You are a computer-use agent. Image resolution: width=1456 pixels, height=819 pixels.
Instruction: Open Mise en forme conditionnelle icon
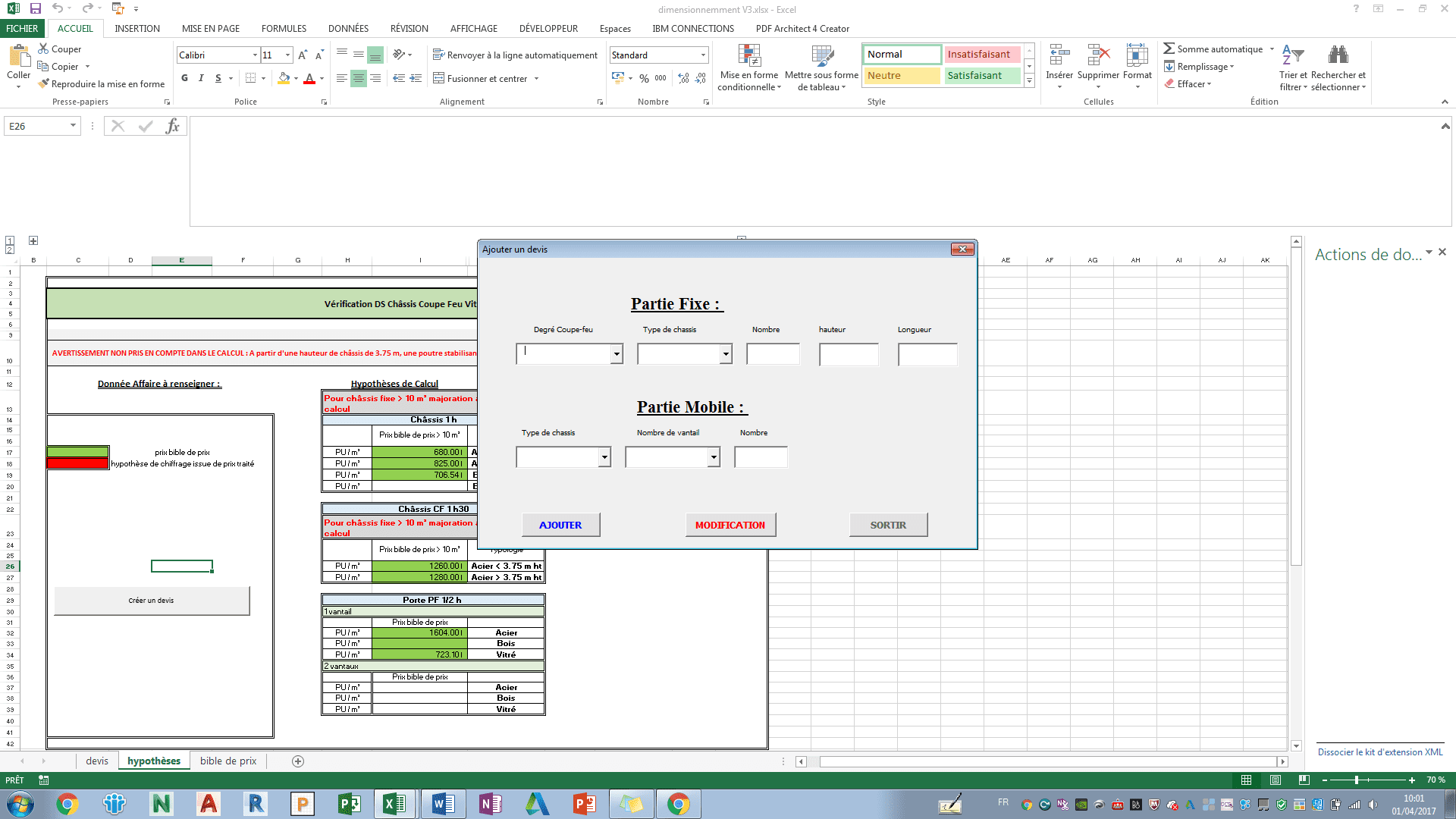[x=749, y=55]
